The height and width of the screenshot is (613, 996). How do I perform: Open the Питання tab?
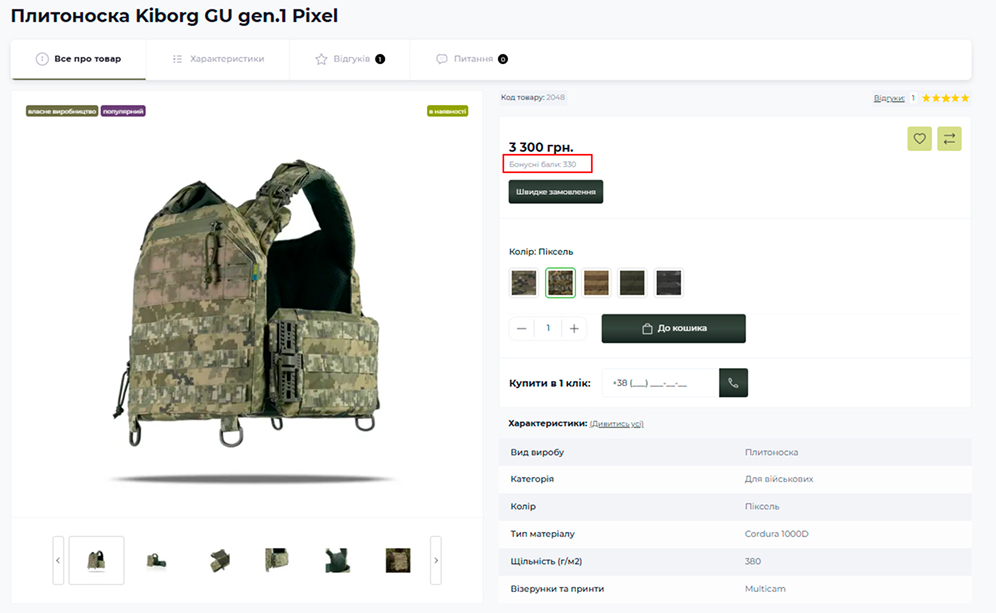[472, 59]
